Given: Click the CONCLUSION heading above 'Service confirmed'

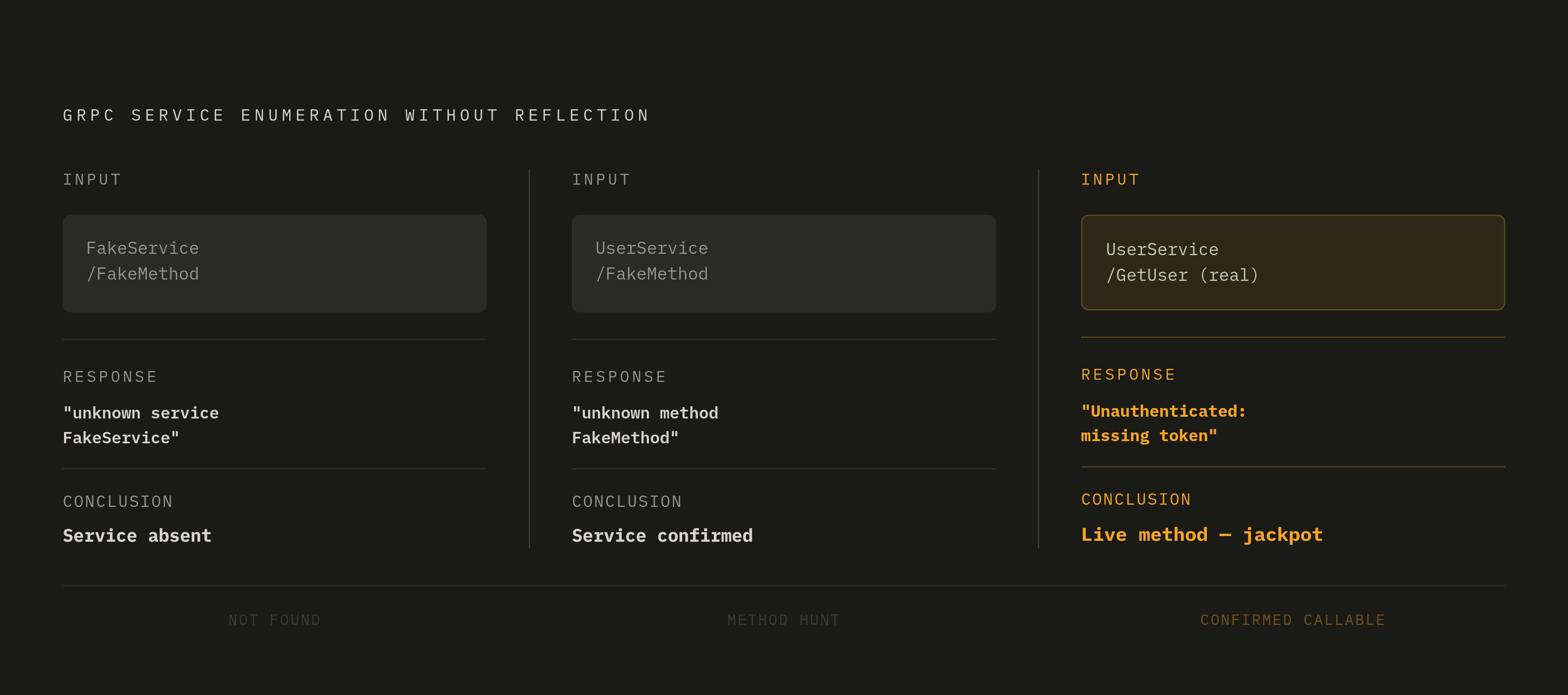Looking at the screenshot, I should (x=627, y=502).
